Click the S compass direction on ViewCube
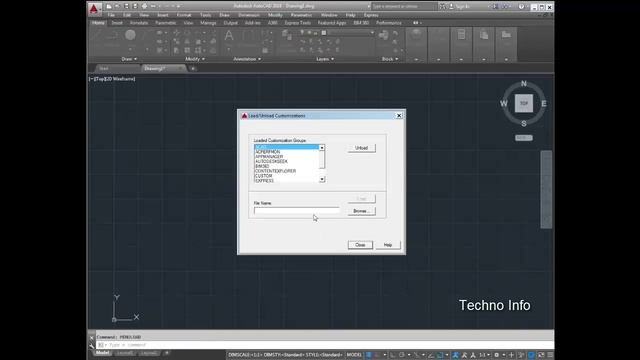This screenshot has width=640, height=360. pos(524,123)
